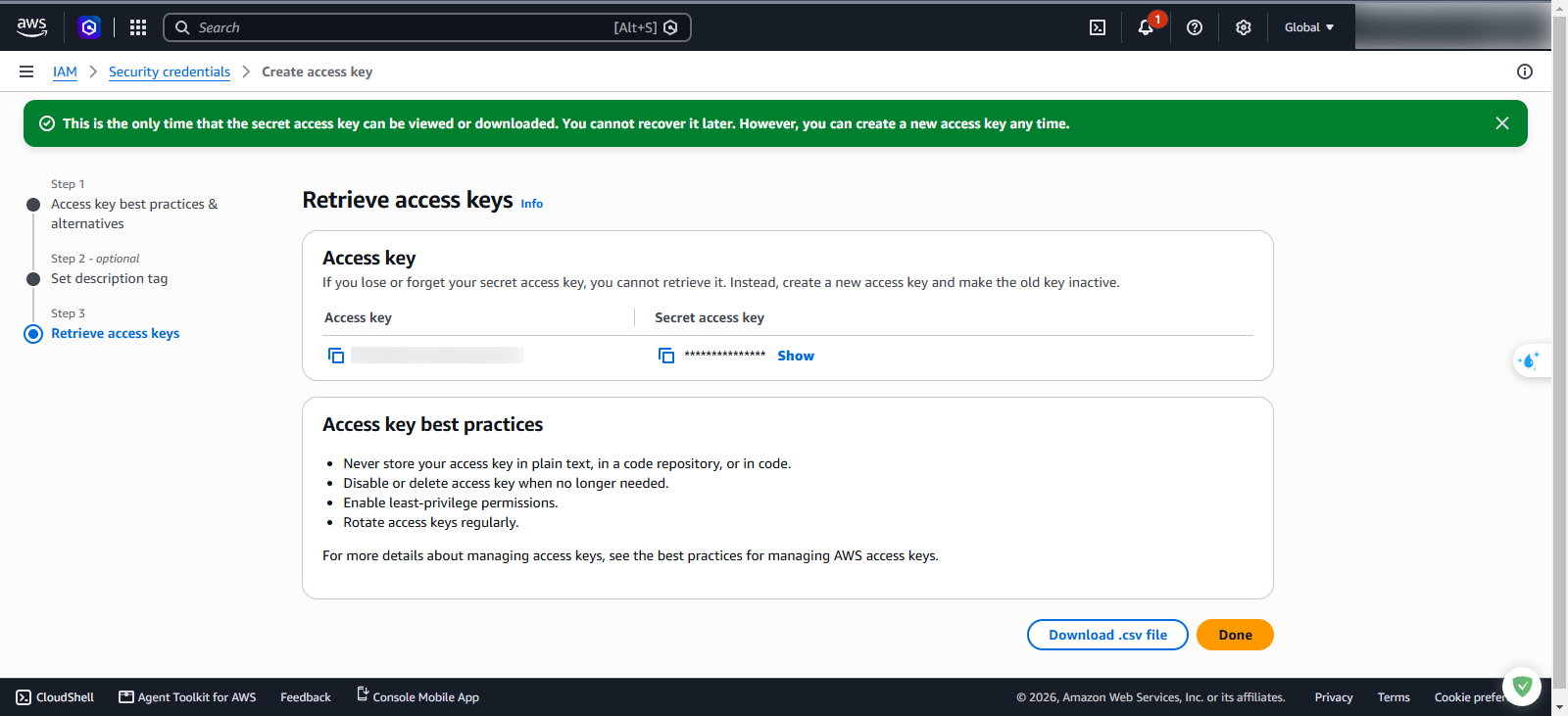Image resolution: width=1568 pixels, height=716 pixels.
Task: Open Console Mobile App link
Action: [x=417, y=696]
